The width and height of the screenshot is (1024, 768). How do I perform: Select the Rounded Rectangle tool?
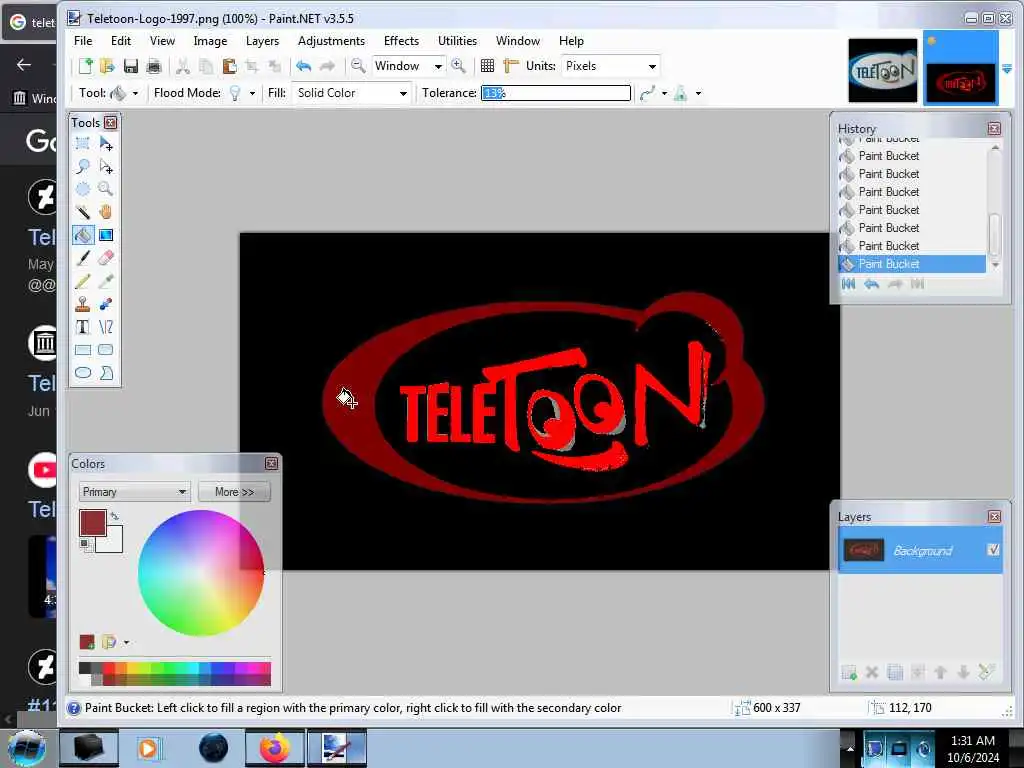pos(106,350)
